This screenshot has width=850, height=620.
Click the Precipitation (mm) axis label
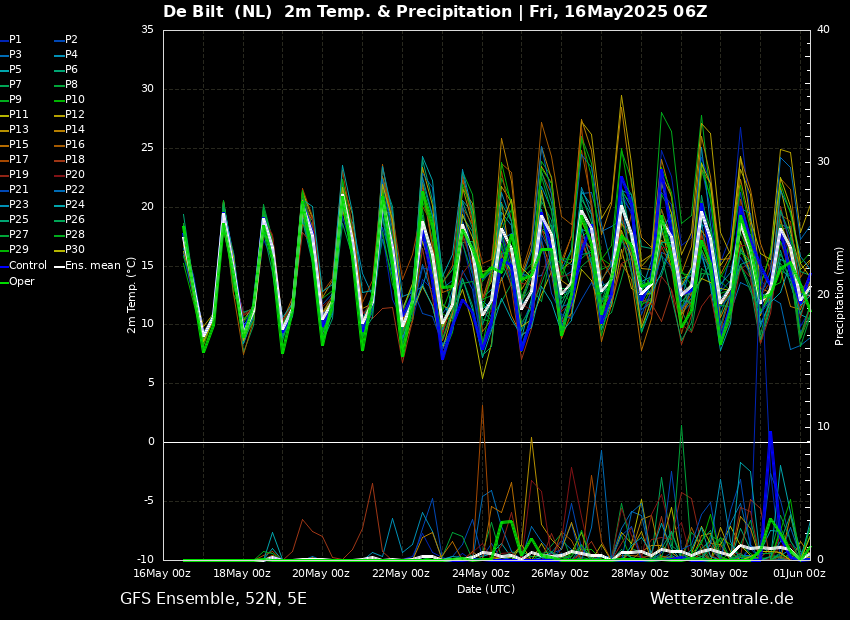point(840,295)
